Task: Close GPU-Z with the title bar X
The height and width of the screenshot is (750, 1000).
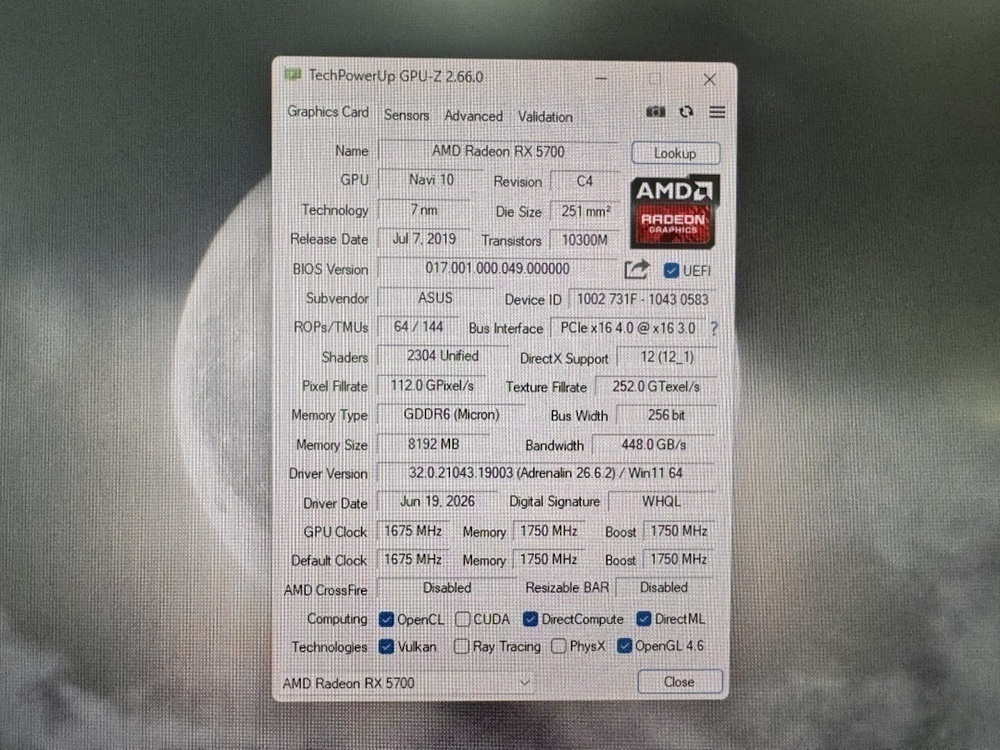Action: pos(709,79)
